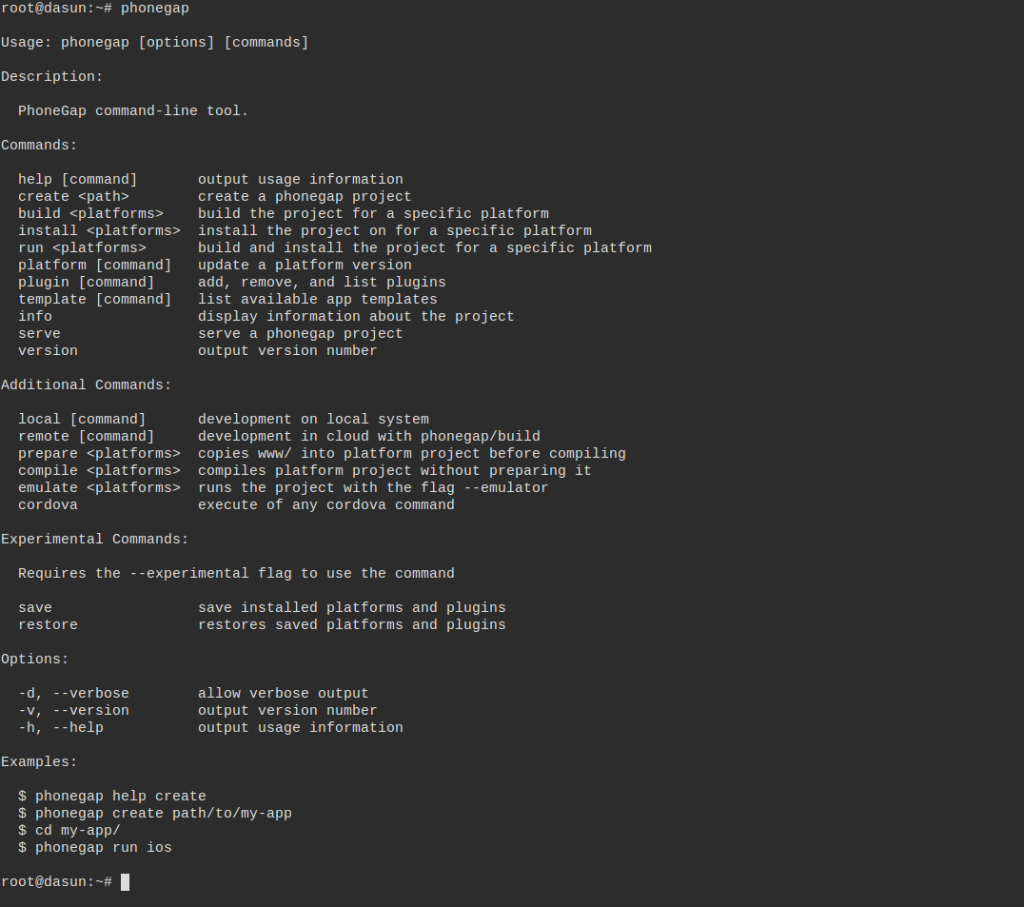Click the 'template [command]' entry
Image resolution: width=1024 pixels, height=907 pixels.
coord(95,299)
